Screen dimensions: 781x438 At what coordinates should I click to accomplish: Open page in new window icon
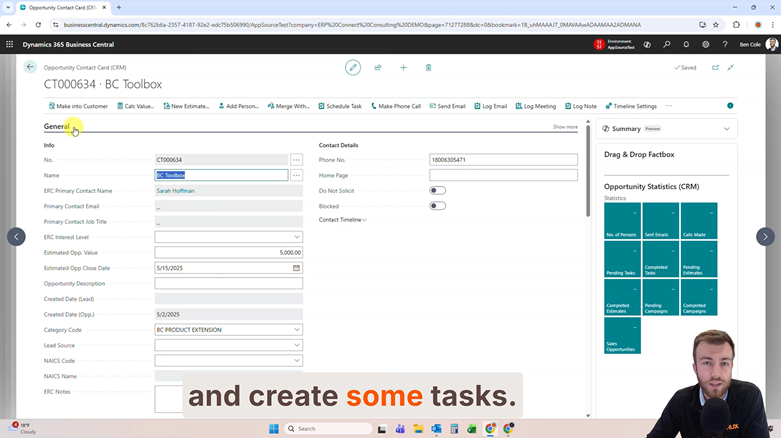[715, 67]
